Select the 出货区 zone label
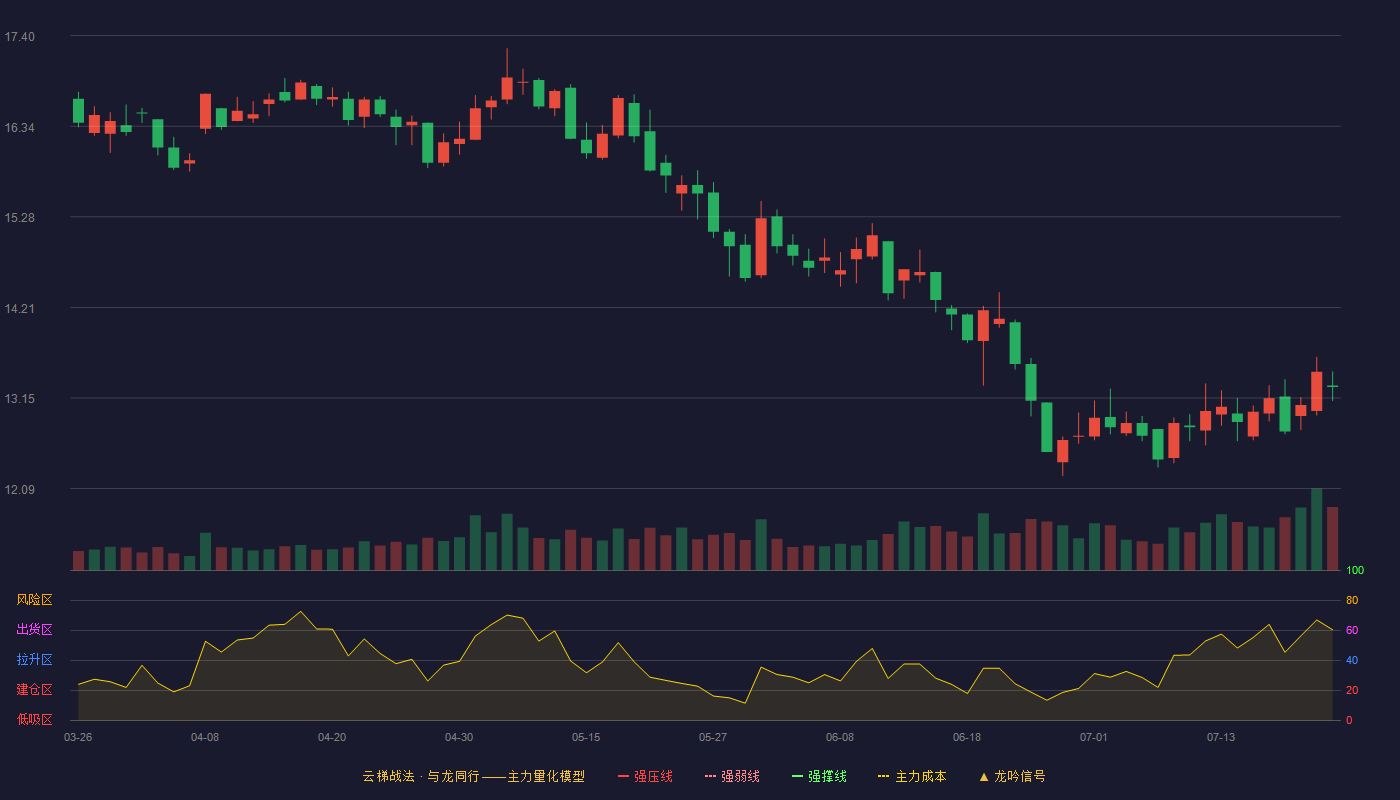This screenshot has height=800, width=1400. [x=34, y=630]
